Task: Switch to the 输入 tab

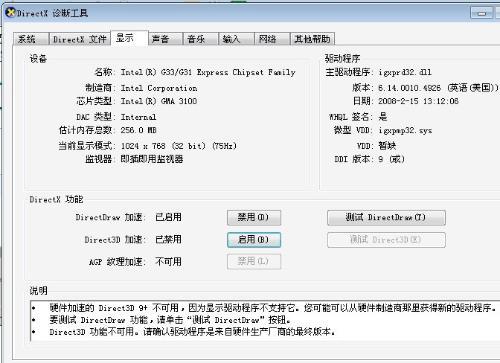Action: point(237,39)
